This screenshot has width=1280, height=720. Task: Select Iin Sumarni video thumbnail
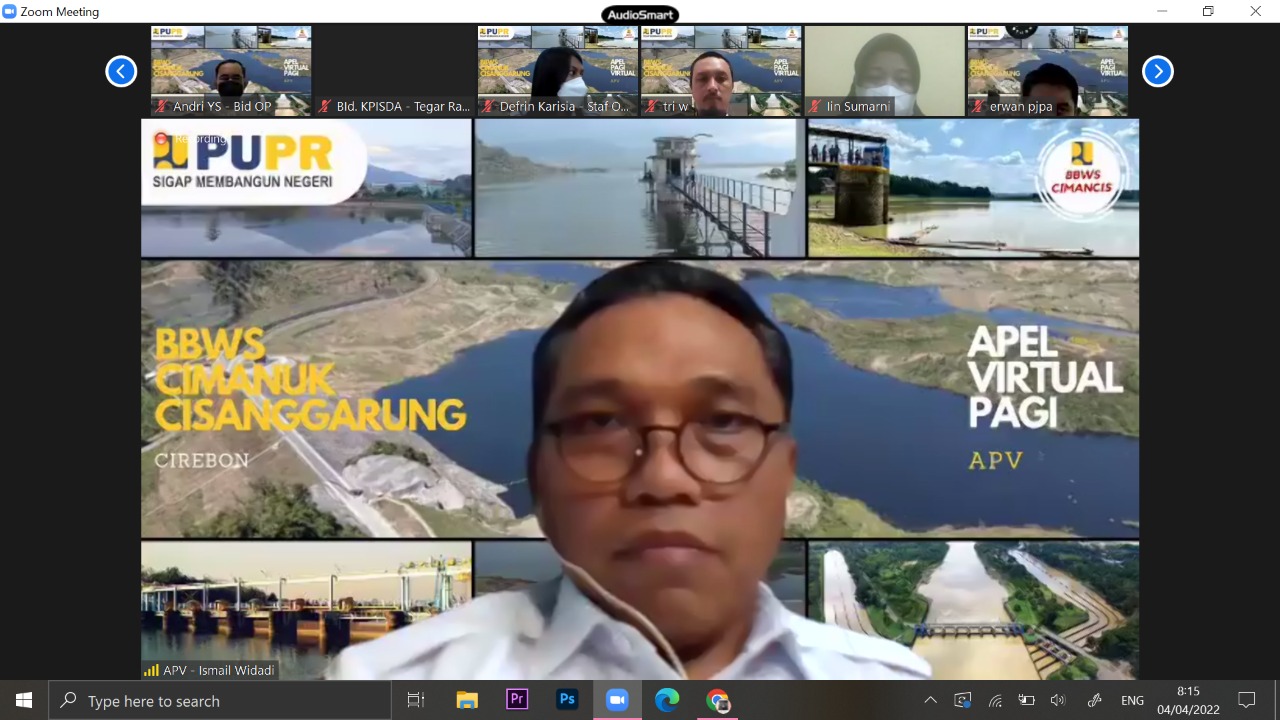tap(884, 71)
